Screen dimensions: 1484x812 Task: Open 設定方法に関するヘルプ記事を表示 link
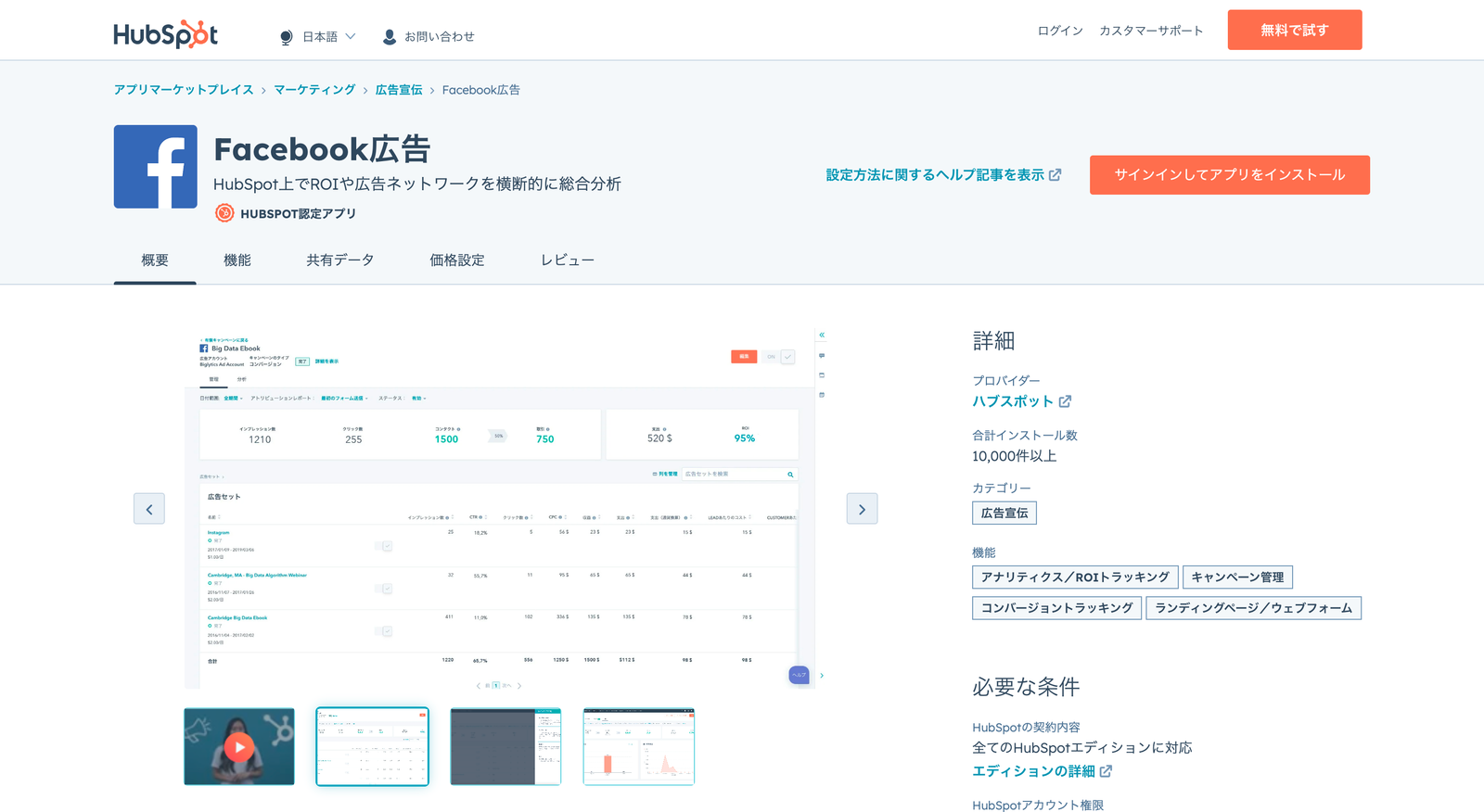click(x=935, y=174)
